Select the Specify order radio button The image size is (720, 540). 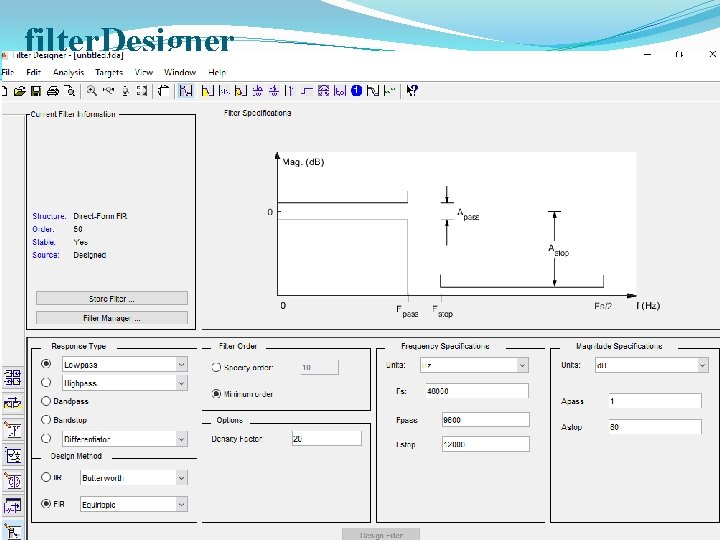[216, 367]
